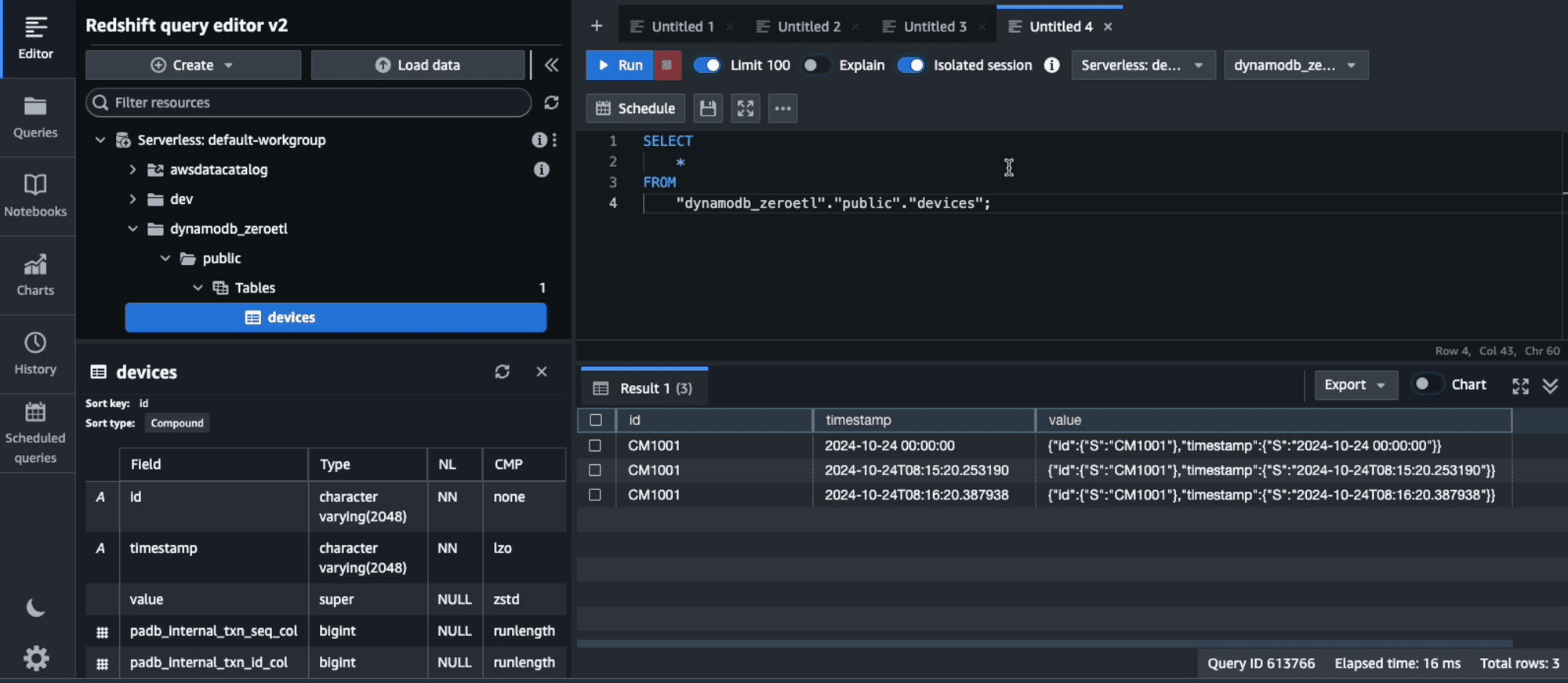Click the id column header
This screenshot has width=1568, height=683.
pyautogui.click(x=714, y=420)
